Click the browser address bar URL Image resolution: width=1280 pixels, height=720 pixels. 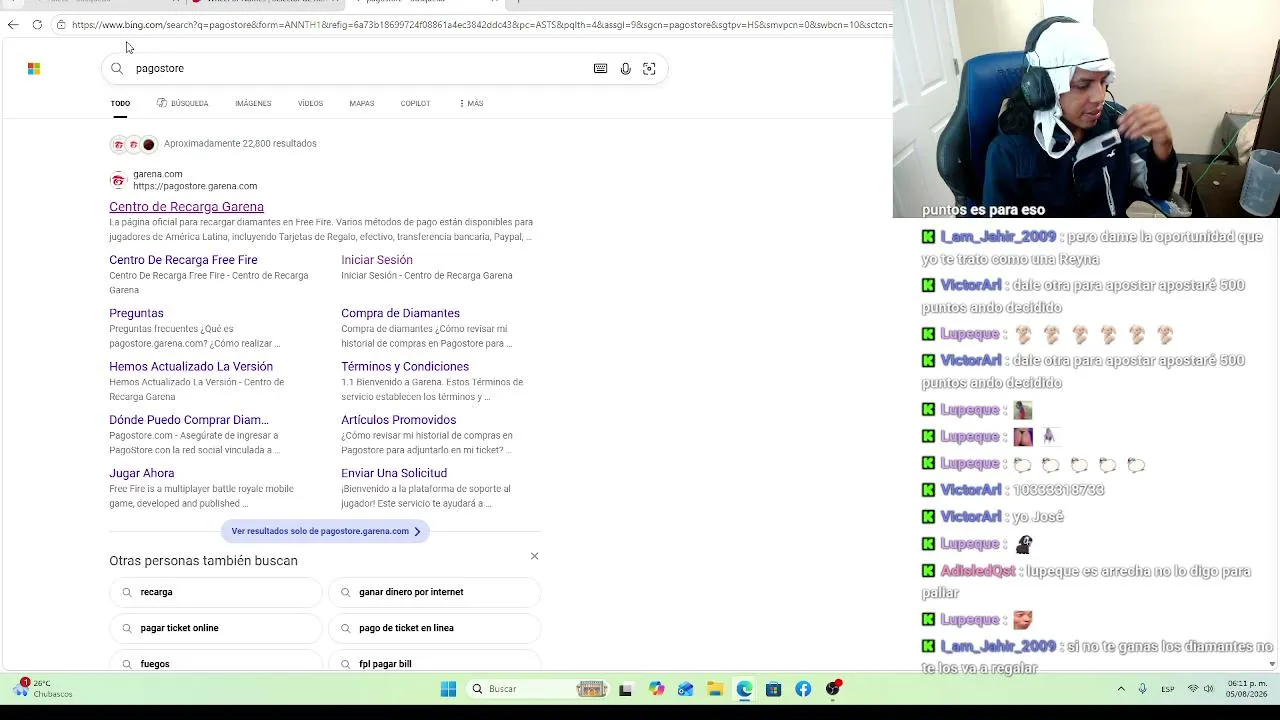pos(480,25)
